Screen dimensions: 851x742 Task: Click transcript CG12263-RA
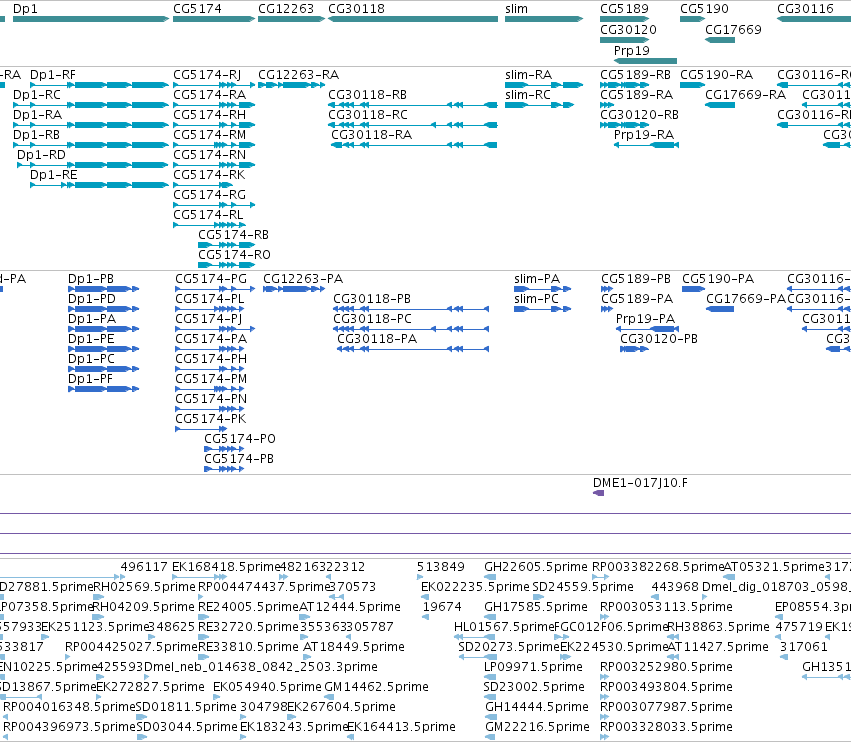pos(299,74)
